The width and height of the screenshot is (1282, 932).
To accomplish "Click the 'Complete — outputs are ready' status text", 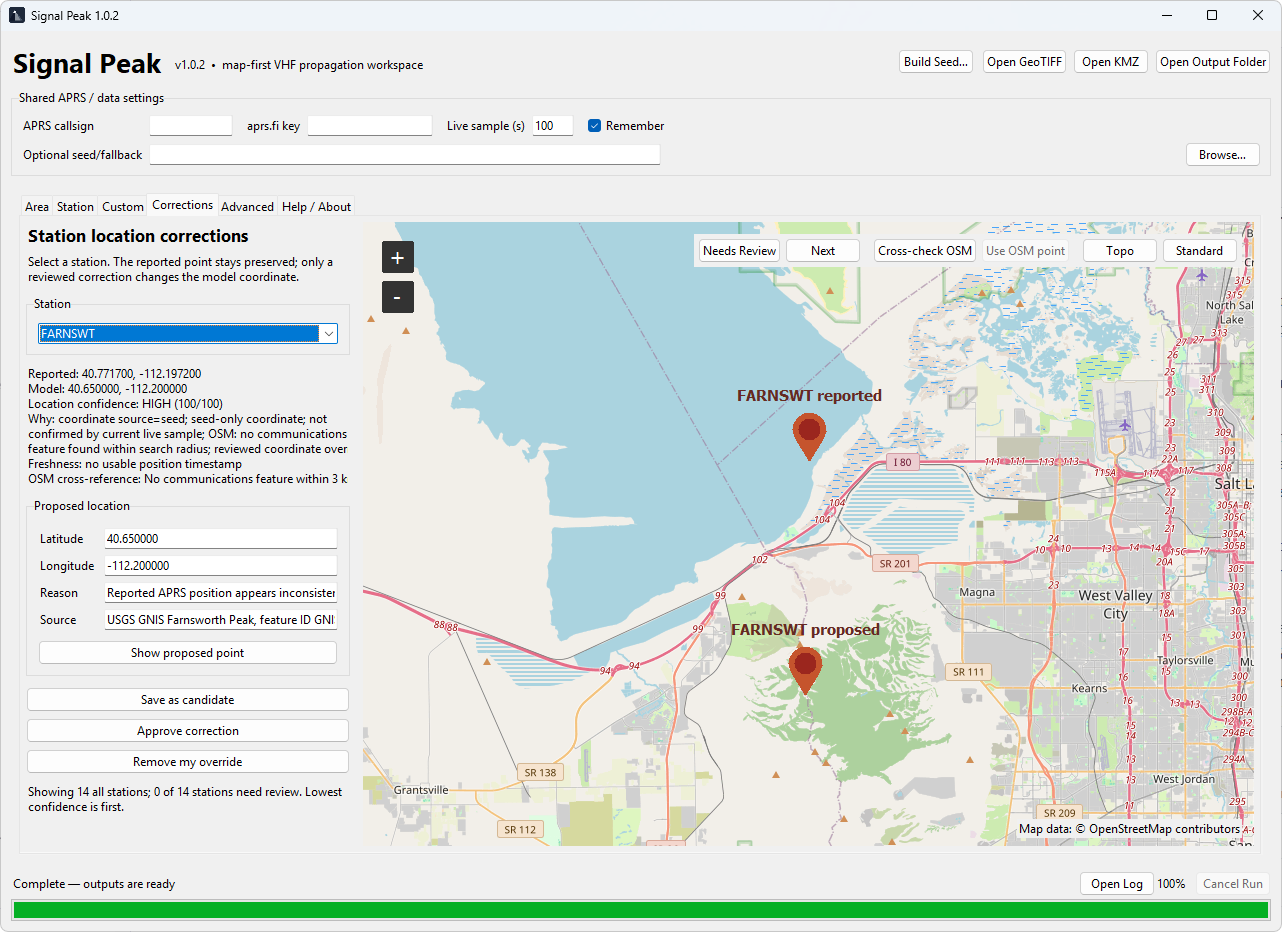I will point(94,884).
